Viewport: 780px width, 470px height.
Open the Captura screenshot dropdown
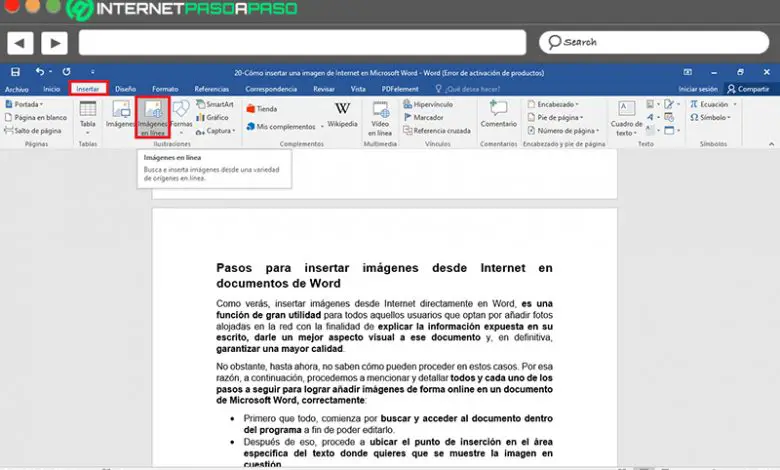click(215, 131)
